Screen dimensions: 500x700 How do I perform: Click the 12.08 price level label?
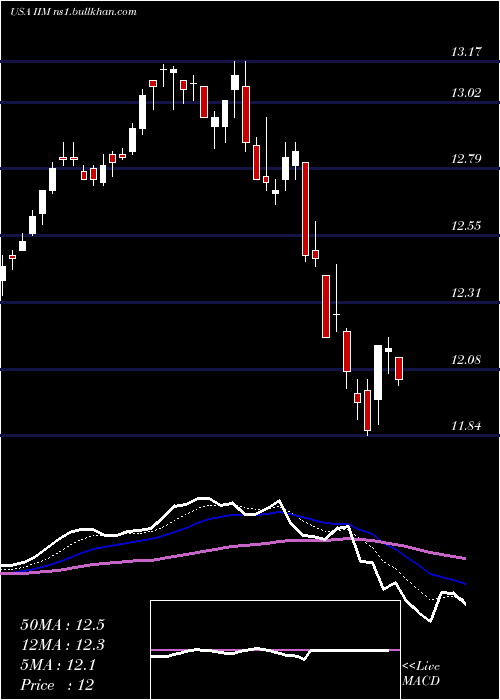click(x=466, y=359)
